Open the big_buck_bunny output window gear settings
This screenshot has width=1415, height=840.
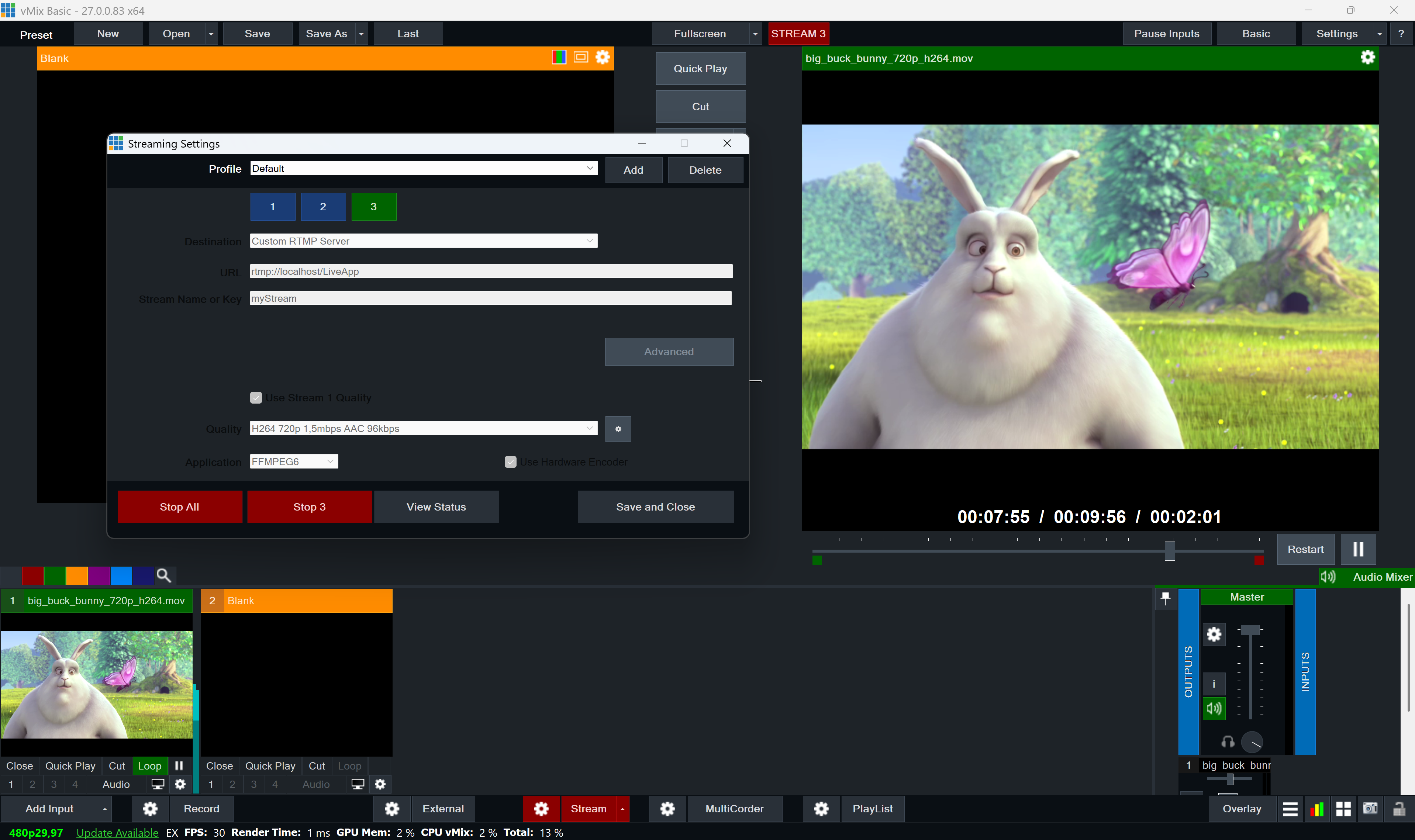pos(1367,57)
